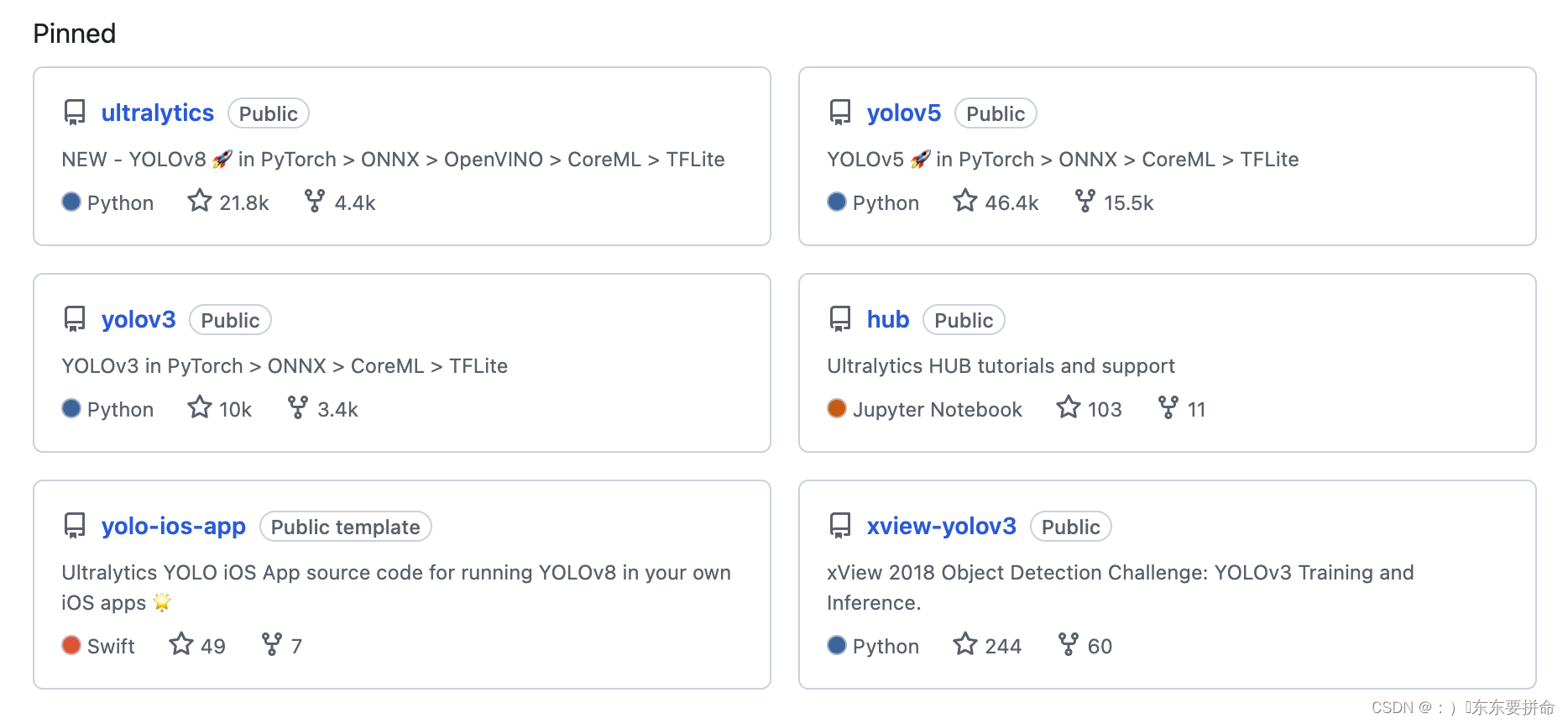The height and width of the screenshot is (724, 1568).
Task: Click the Python language dot in ultralytics card
Action: click(x=71, y=202)
